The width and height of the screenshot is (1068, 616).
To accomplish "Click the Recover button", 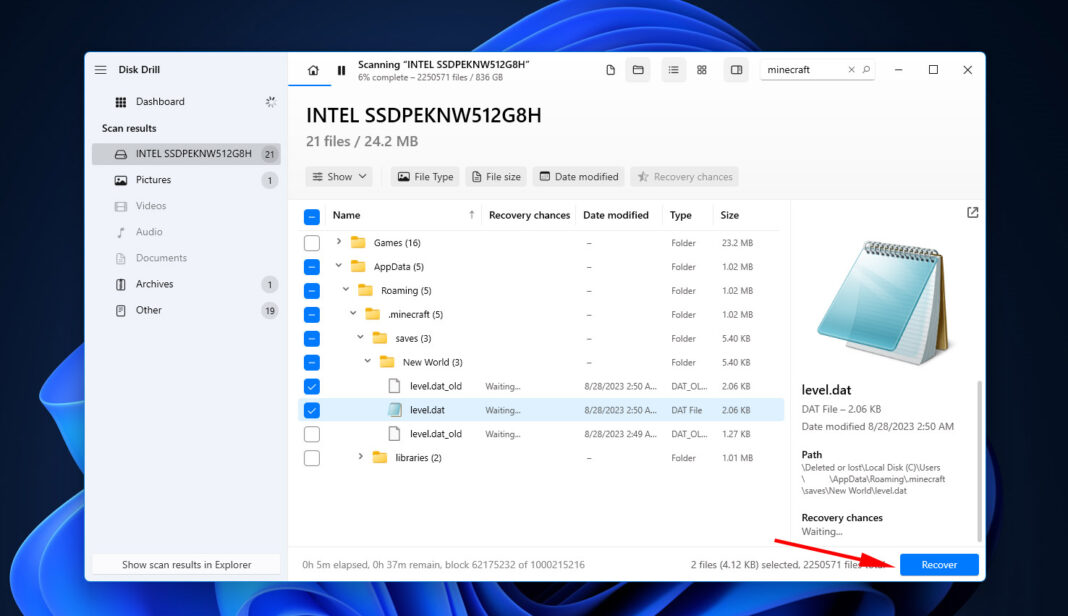I will (x=938, y=564).
